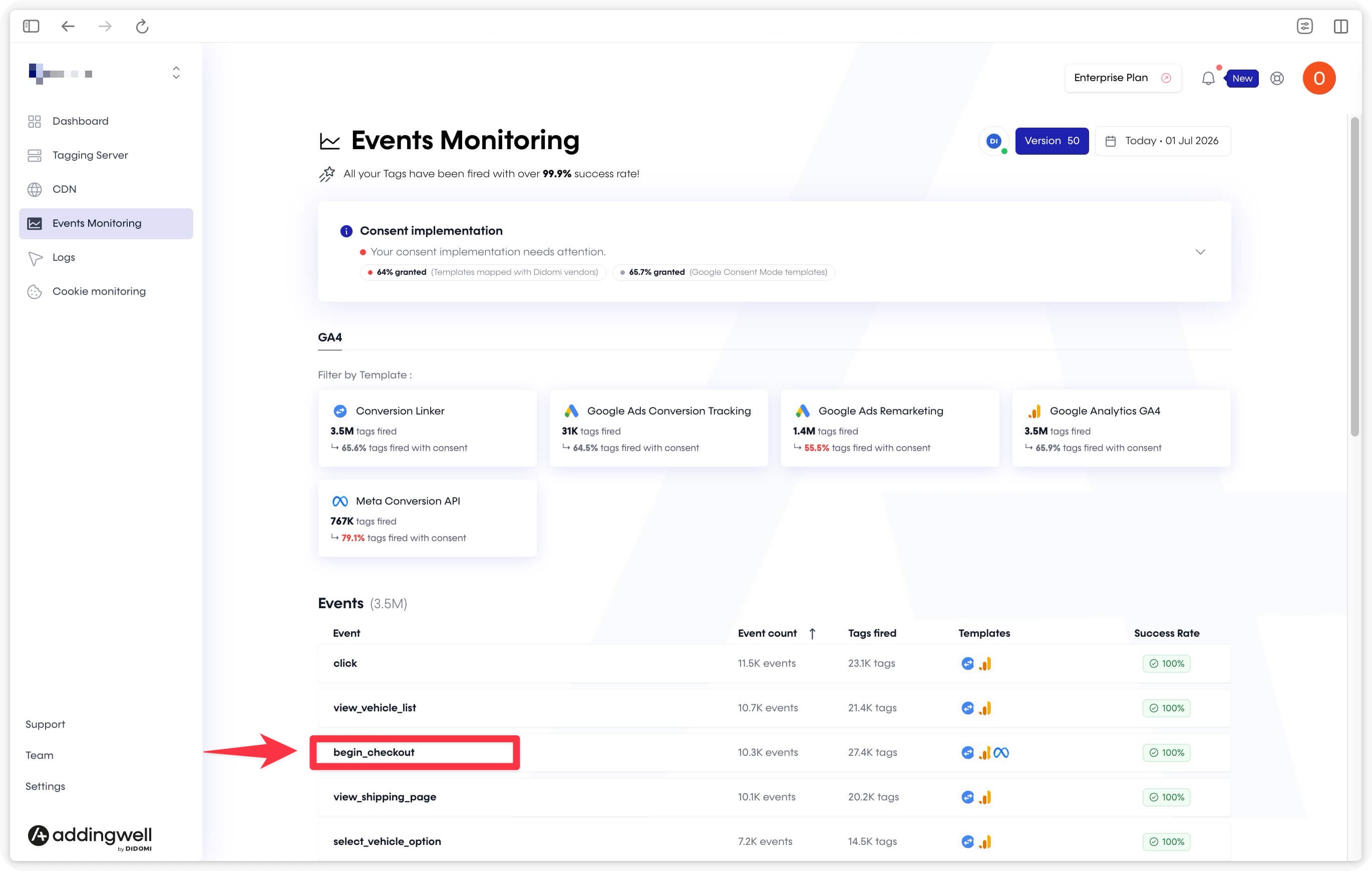This screenshot has width=1372, height=871.
Task: Click Conversion Linker icon in select_vehicle_option row
Action: (x=967, y=842)
